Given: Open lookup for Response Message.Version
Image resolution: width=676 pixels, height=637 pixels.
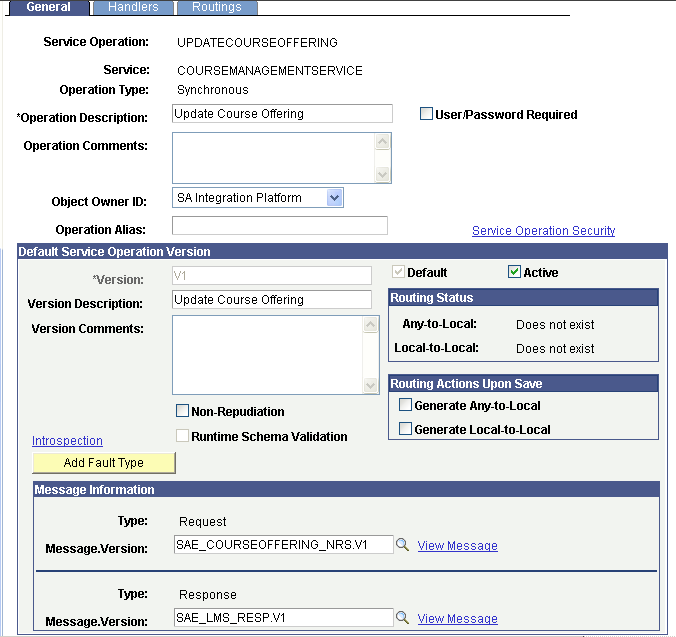Looking at the screenshot, I should pyautogui.click(x=402, y=618).
